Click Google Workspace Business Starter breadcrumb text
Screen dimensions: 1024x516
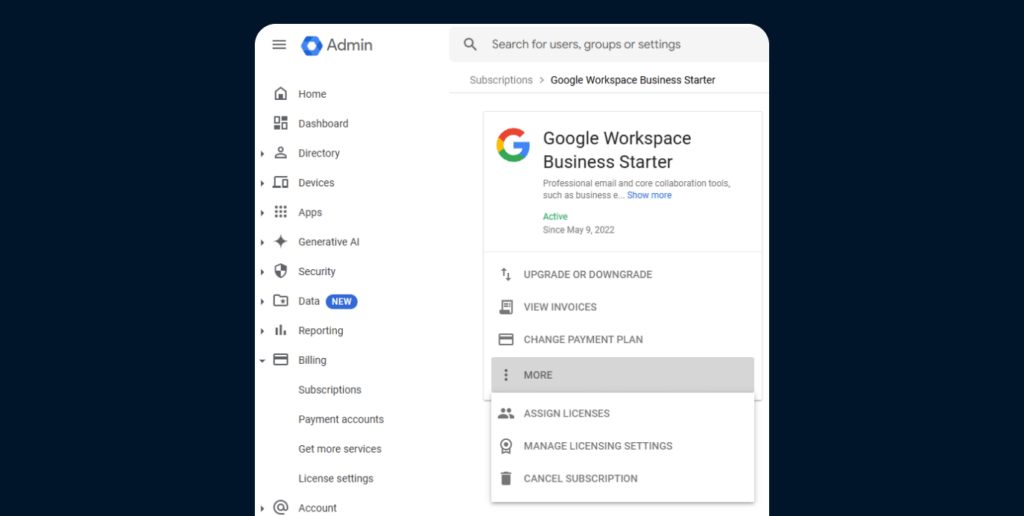click(x=633, y=80)
